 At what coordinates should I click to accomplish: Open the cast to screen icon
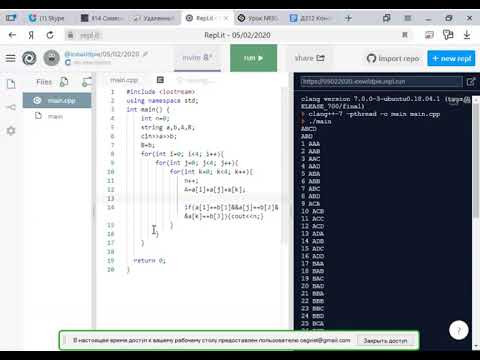(429, 35)
